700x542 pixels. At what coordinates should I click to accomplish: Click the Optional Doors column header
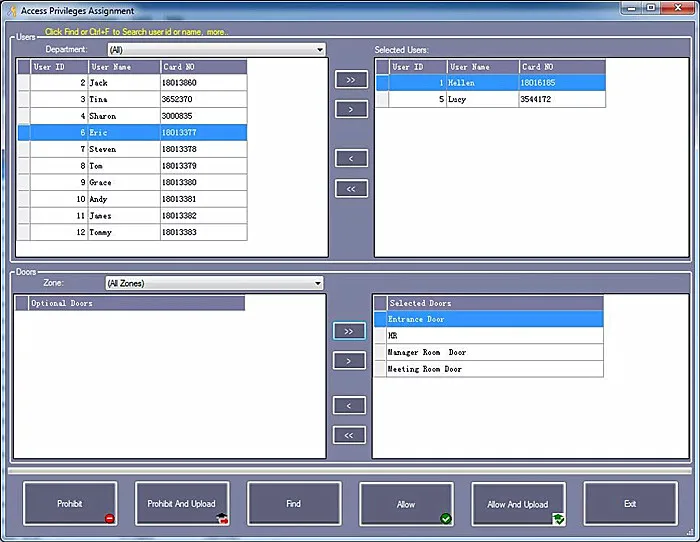coord(137,303)
